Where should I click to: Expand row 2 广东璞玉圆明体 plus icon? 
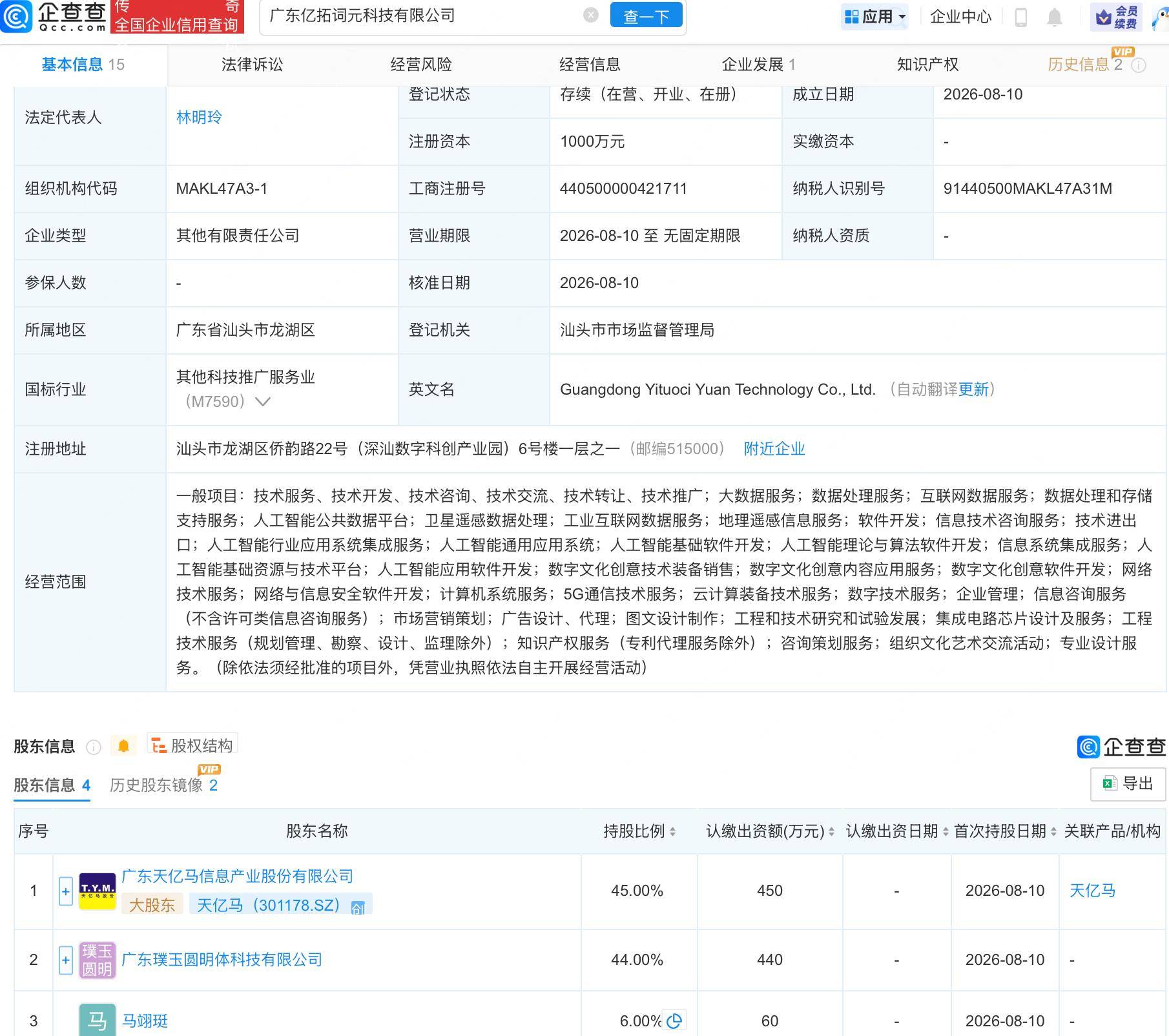pos(65,960)
